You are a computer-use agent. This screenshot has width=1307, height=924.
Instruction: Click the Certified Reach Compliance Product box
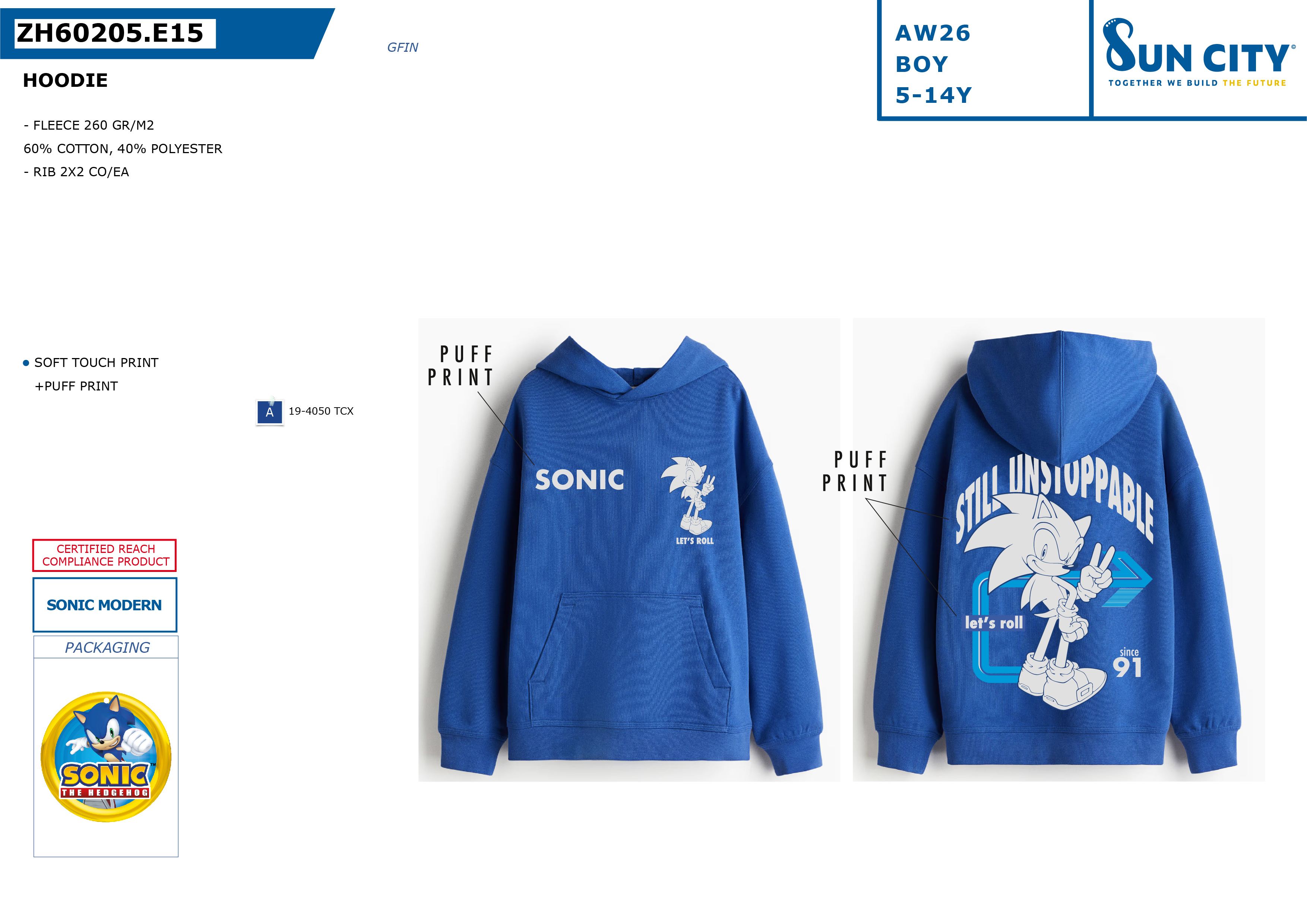[105, 555]
